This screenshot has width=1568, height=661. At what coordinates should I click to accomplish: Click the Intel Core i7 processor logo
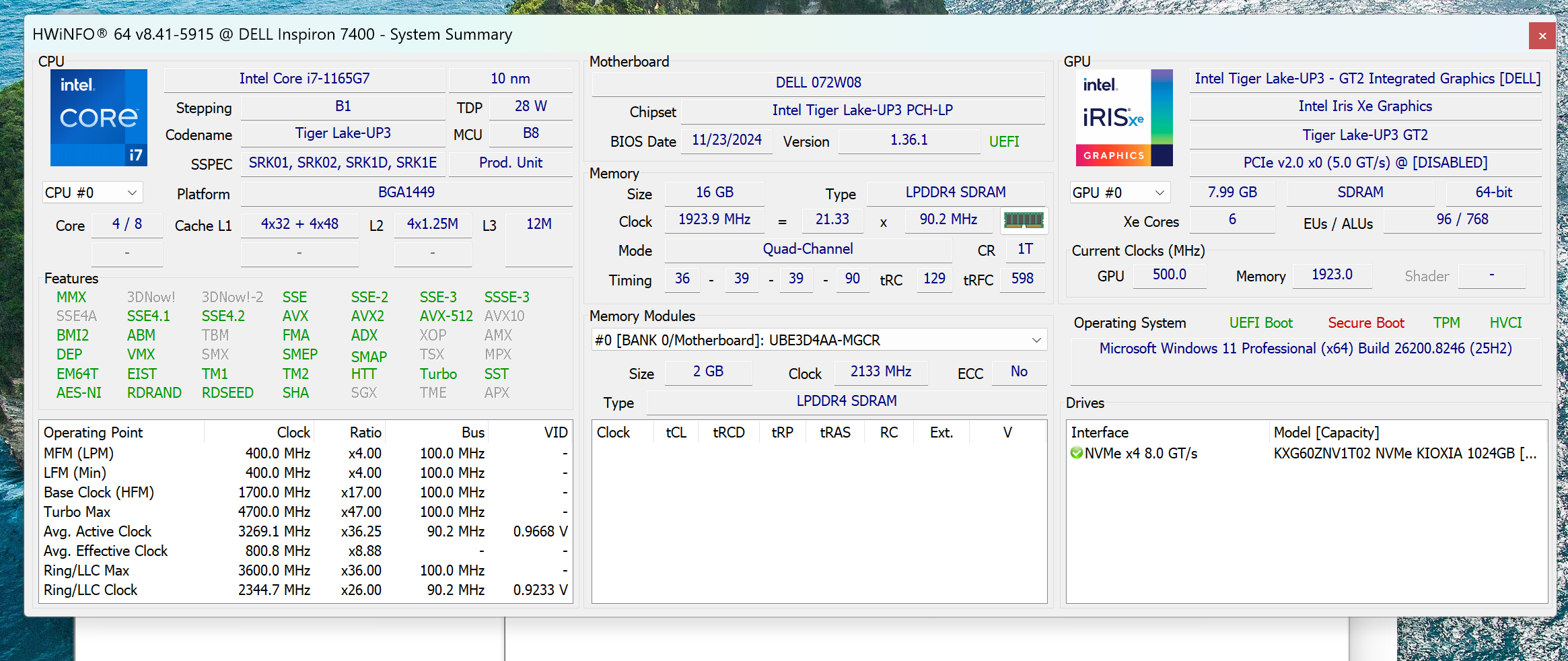coord(99,118)
